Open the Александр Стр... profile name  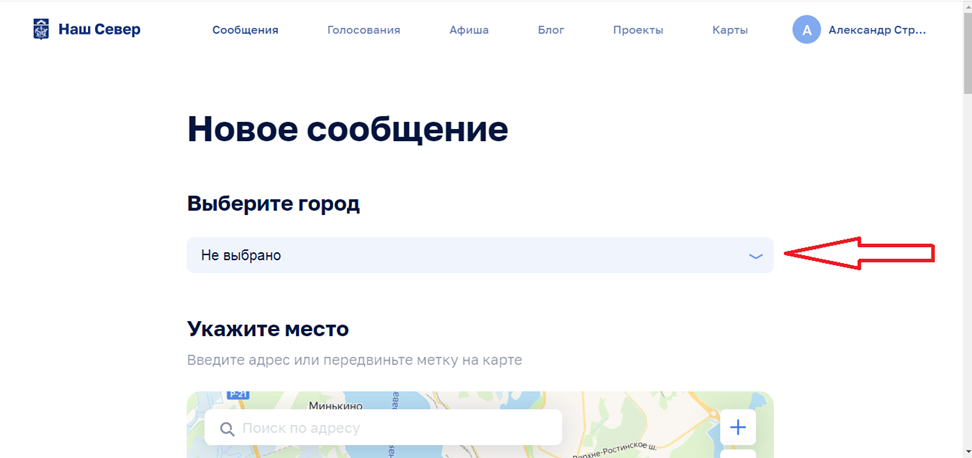877,30
